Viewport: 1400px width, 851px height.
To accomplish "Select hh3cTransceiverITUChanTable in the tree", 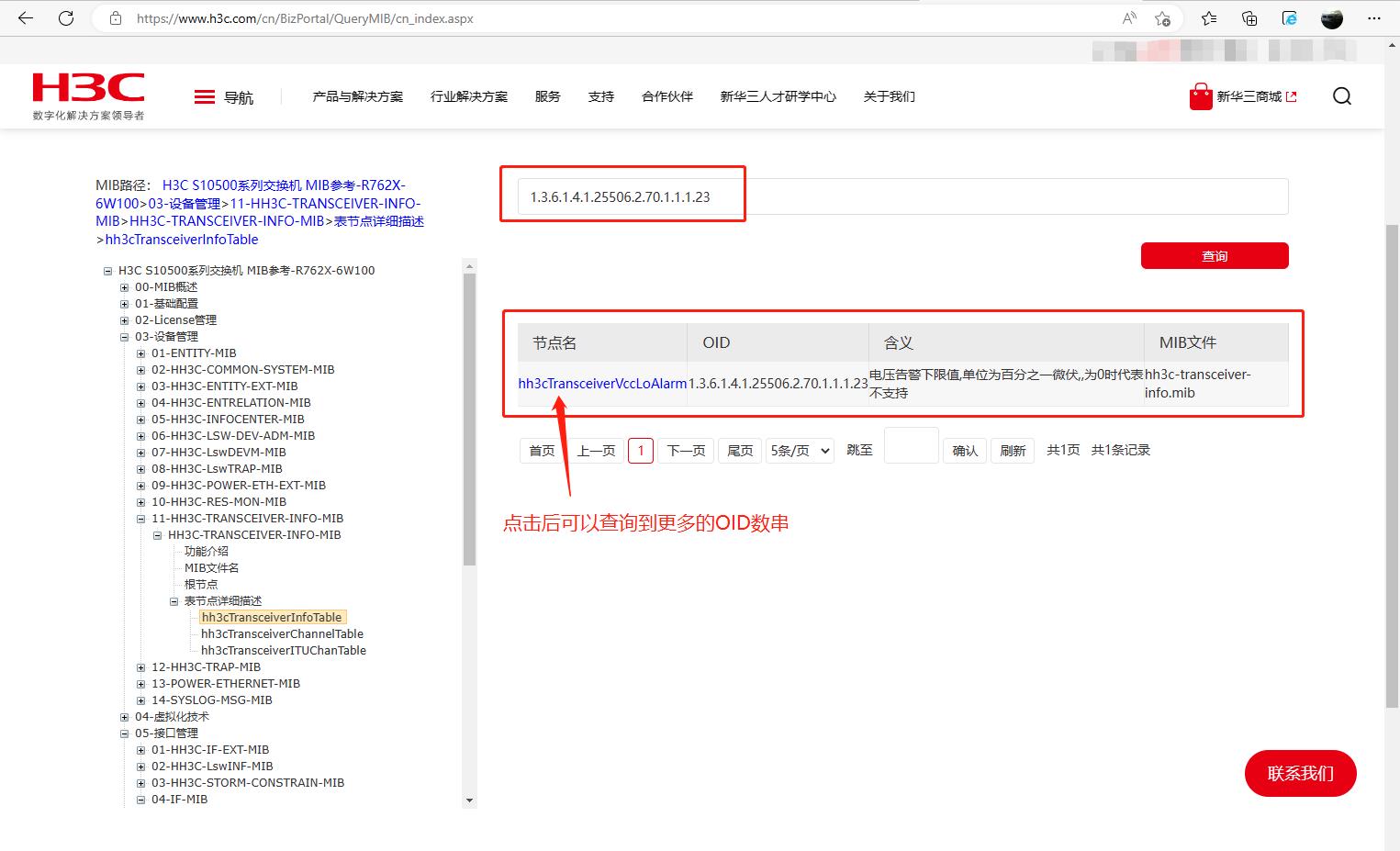I will tap(284, 651).
